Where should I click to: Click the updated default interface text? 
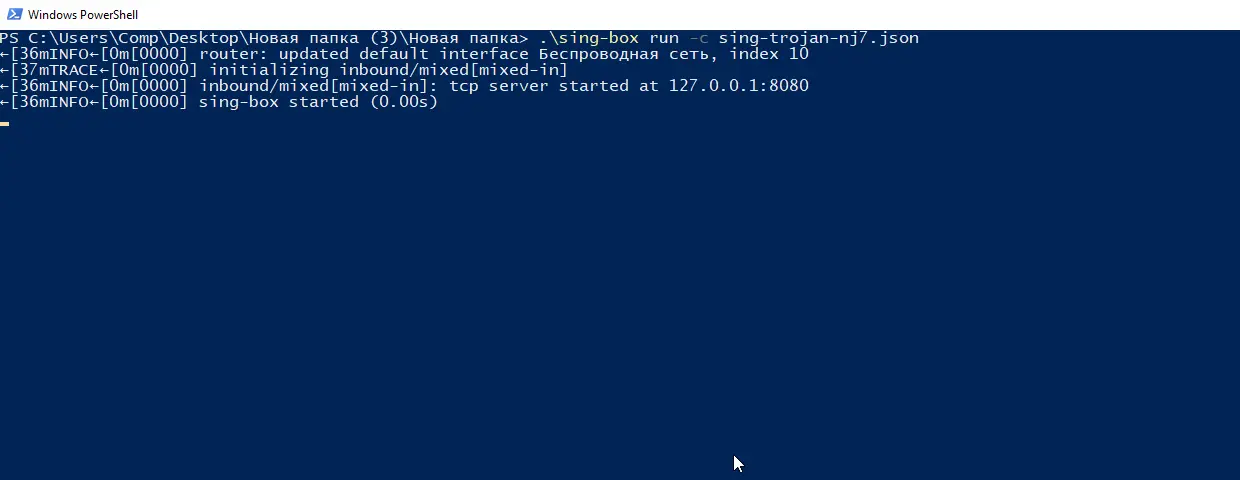(x=403, y=54)
